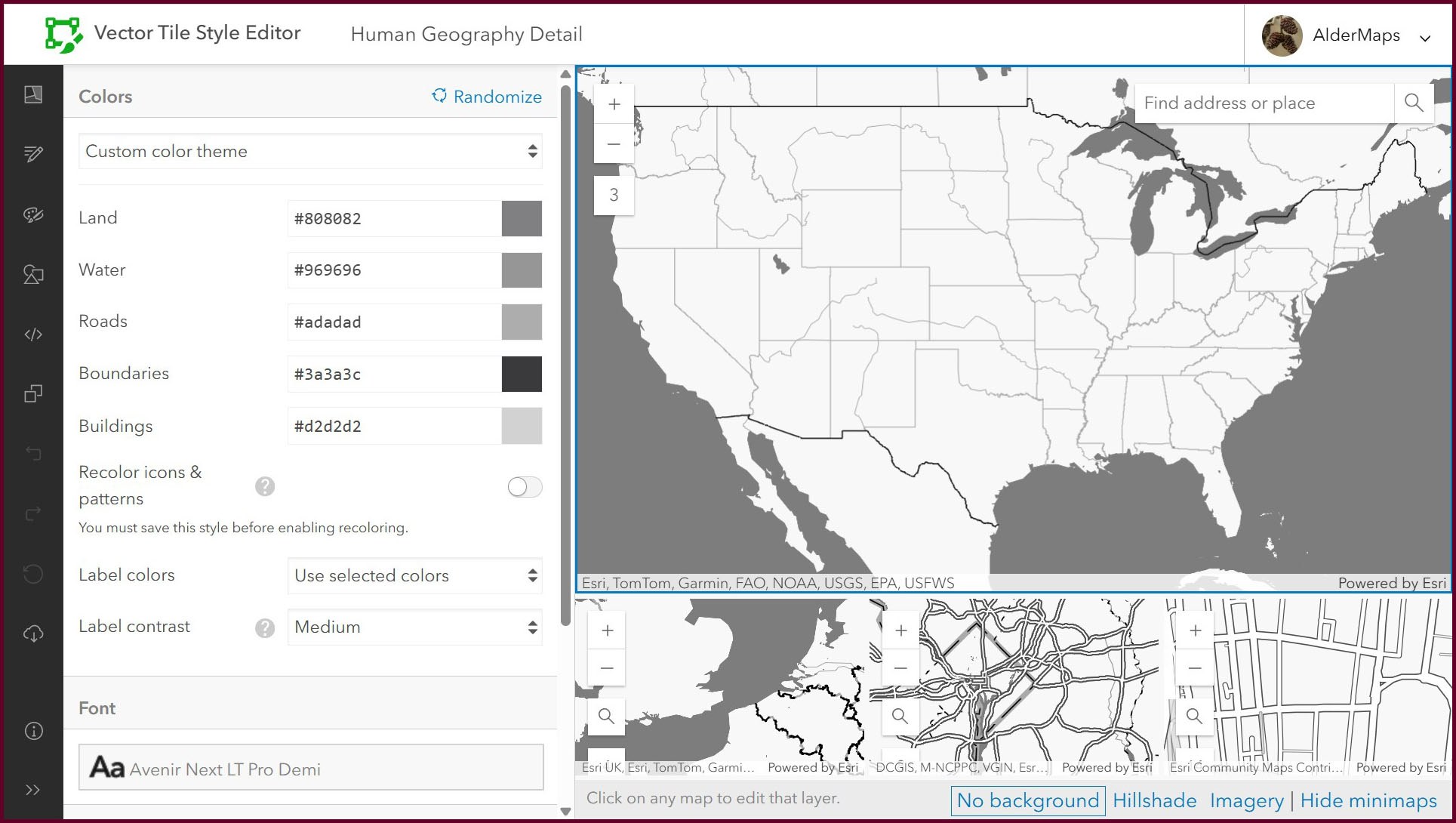Click the Font section heading
Viewport: 1456px width, 823px height.
tap(97, 708)
